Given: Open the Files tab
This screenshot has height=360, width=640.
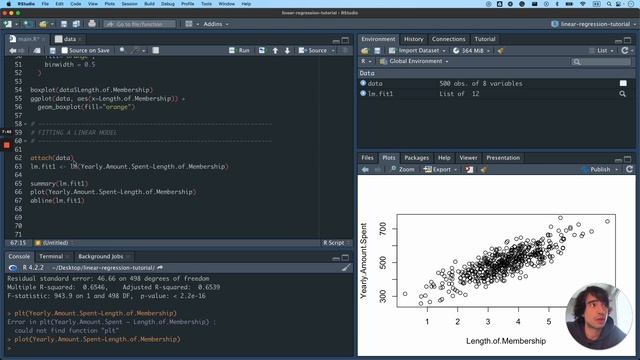Looking at the screenshot, I should coord(367,158).
